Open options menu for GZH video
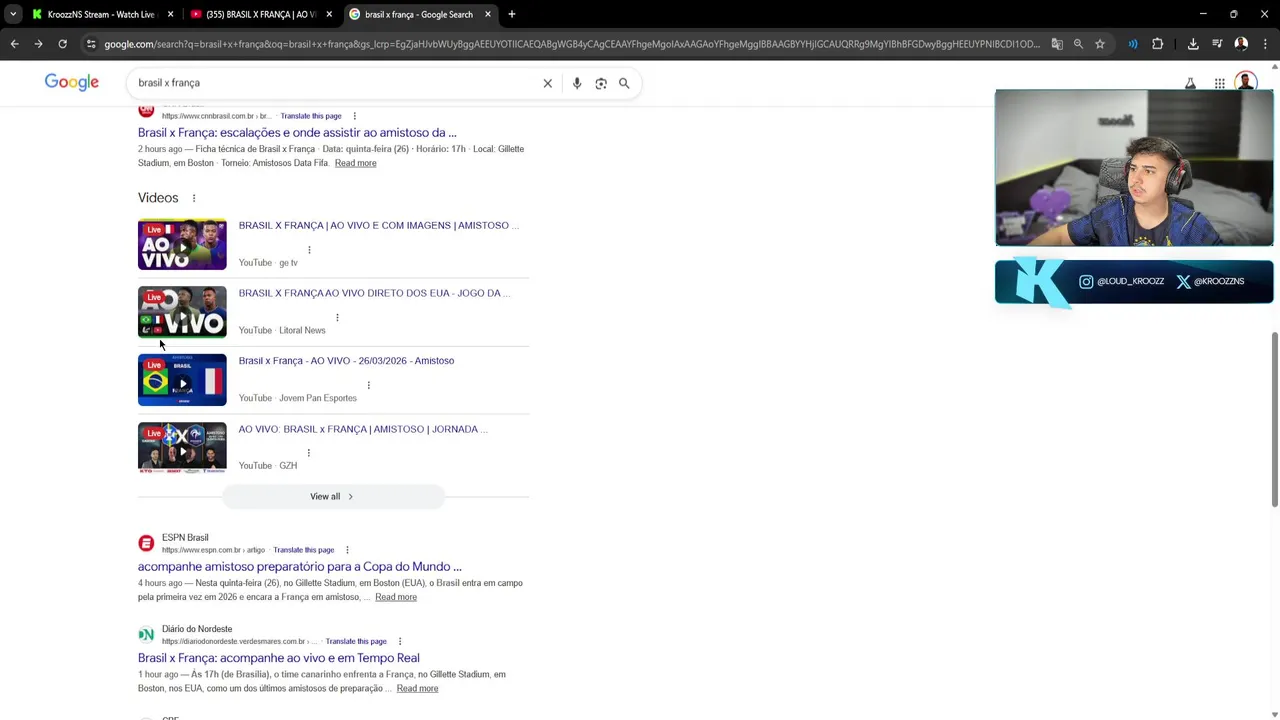 [x=308, y=453]
